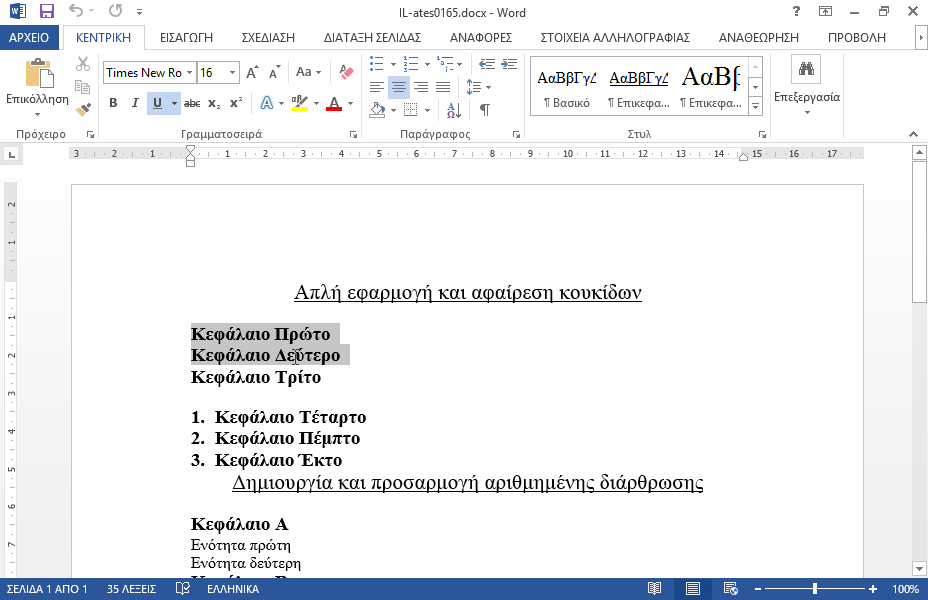The height and width of the screenshot is (600, 928).
Task: Cut the selection with the scissors icon
Action: 83,64
